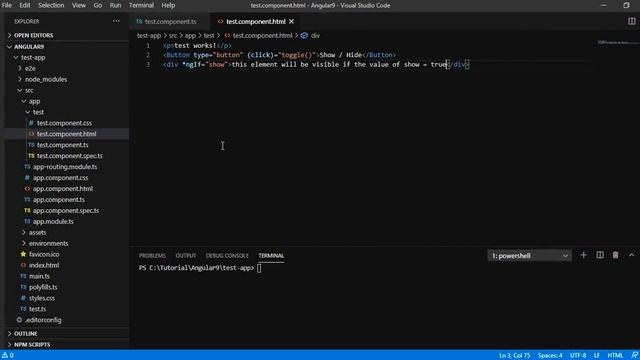Open problems count in status bar
Image resolution: width=640 pixels, height=360 pixels.
click(8, 355)
